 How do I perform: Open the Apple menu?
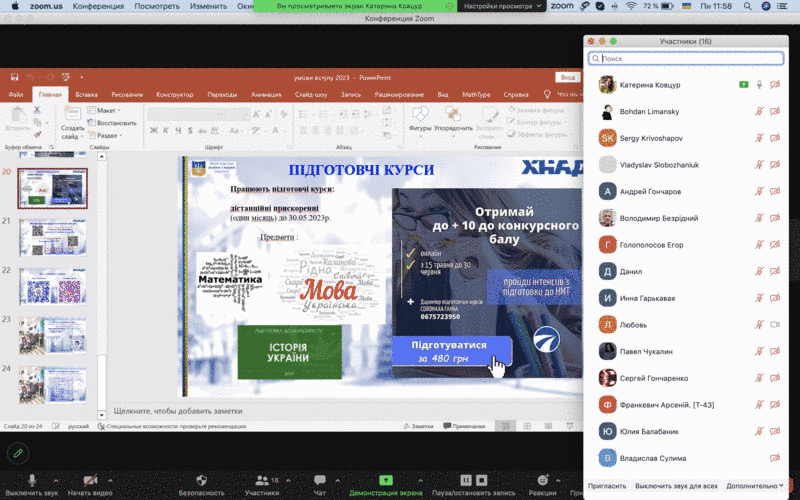[15, 6]
